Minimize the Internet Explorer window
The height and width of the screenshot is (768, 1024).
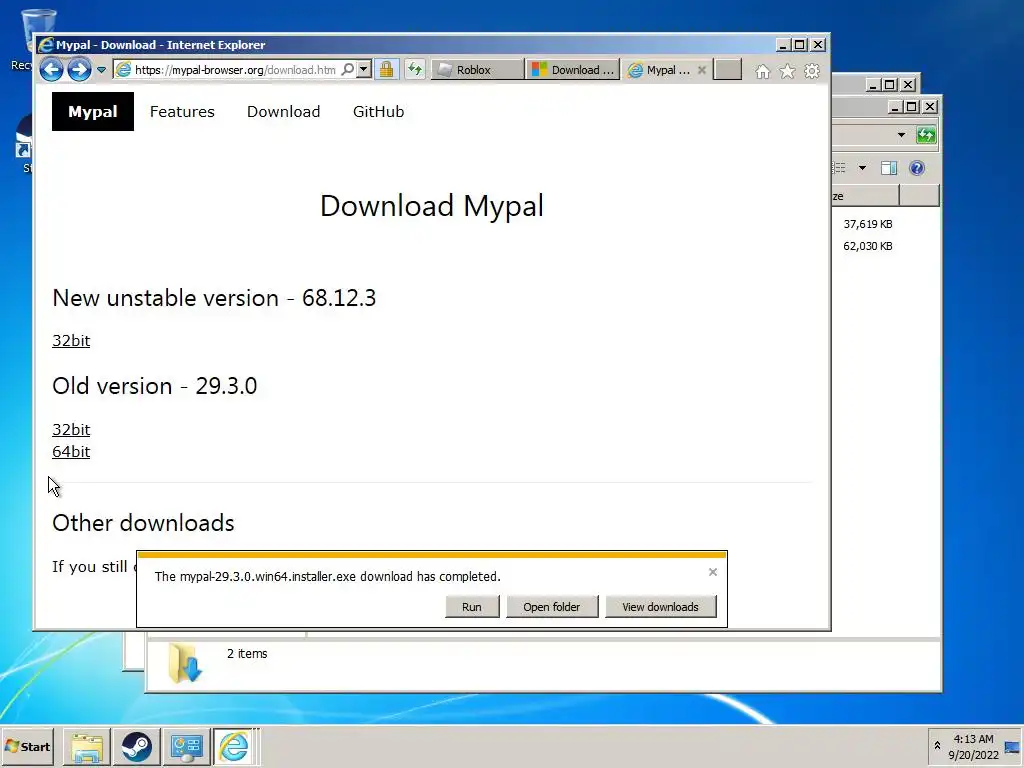782,45
